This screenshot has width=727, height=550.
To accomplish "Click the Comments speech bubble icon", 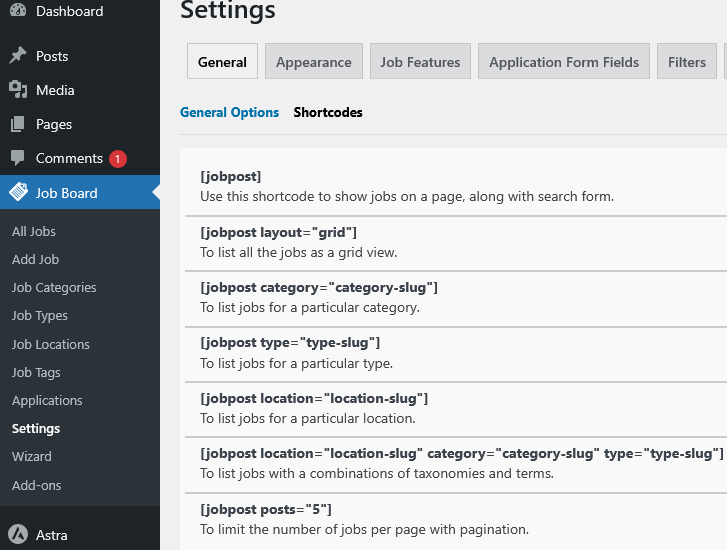I will (18, 159).
